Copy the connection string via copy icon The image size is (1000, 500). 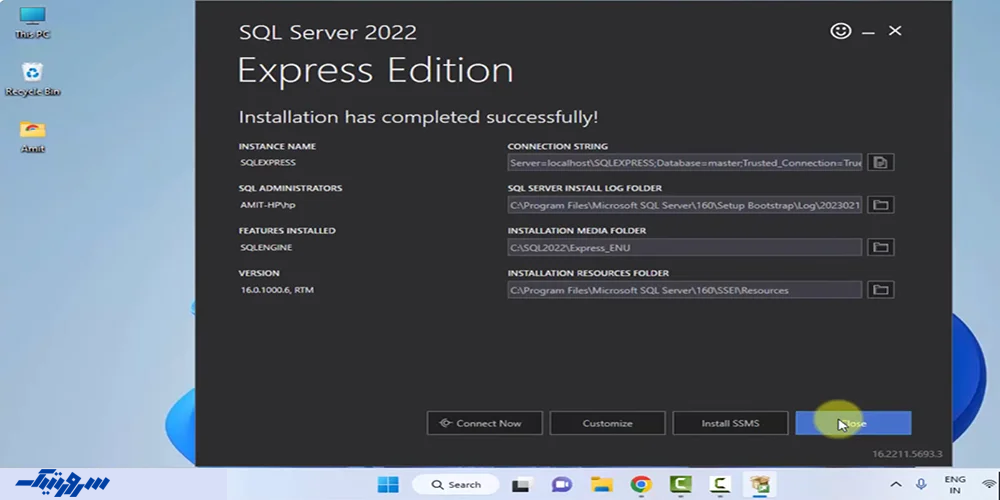[881, 163]
